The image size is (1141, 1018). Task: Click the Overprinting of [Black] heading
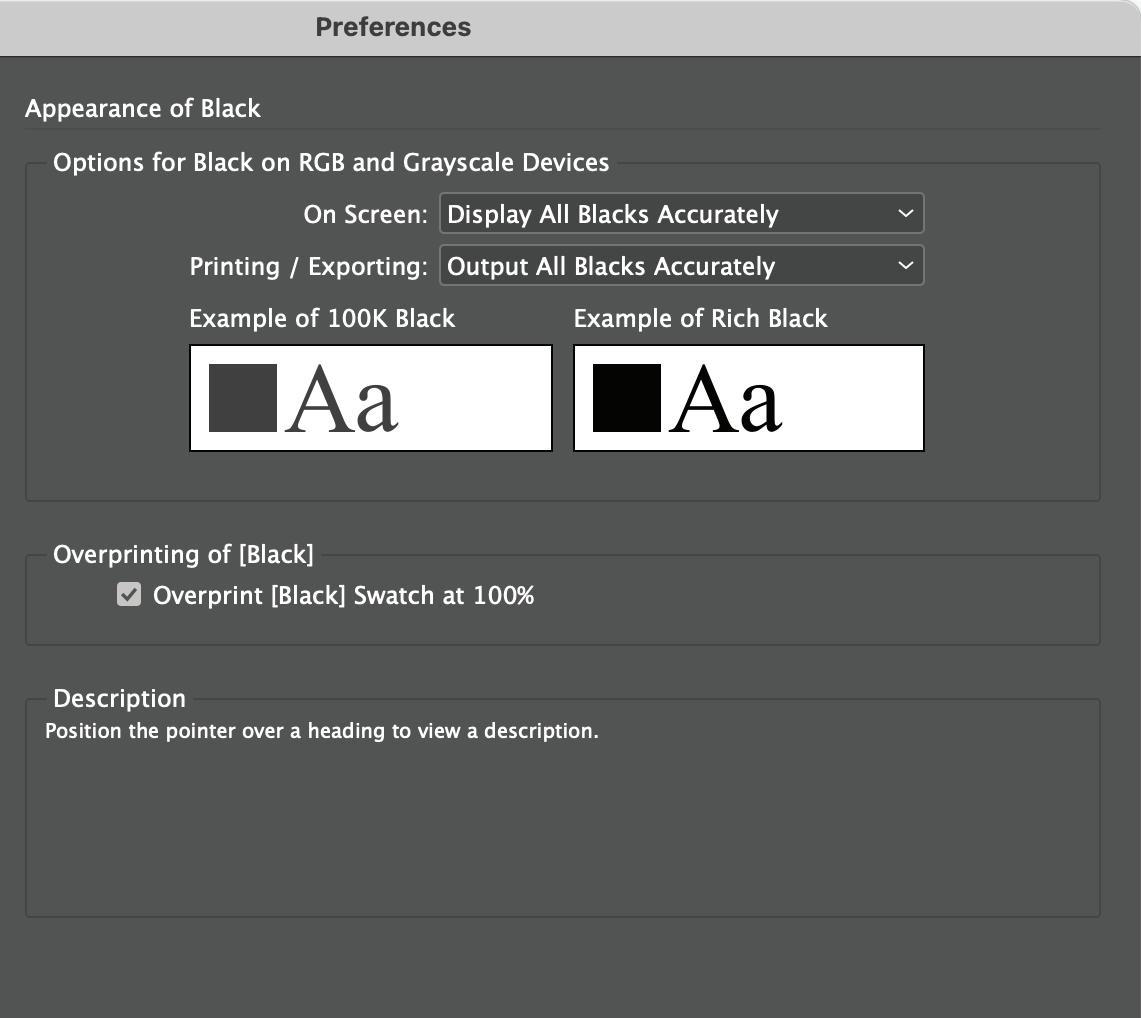183,555
